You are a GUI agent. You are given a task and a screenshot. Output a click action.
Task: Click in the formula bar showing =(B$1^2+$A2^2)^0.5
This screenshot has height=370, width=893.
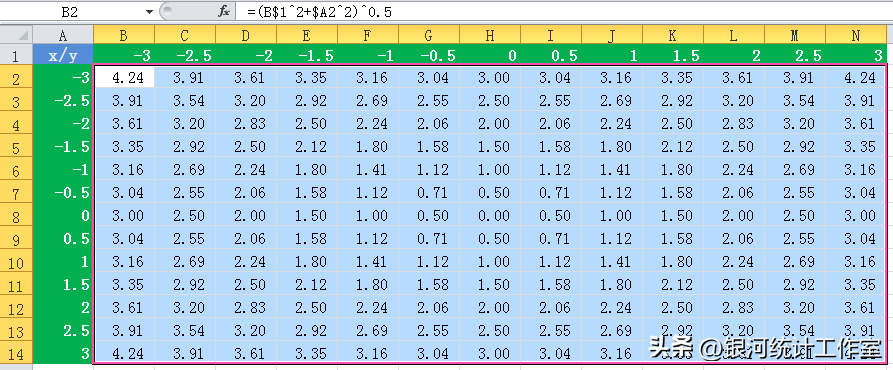[x=564, y=11]
